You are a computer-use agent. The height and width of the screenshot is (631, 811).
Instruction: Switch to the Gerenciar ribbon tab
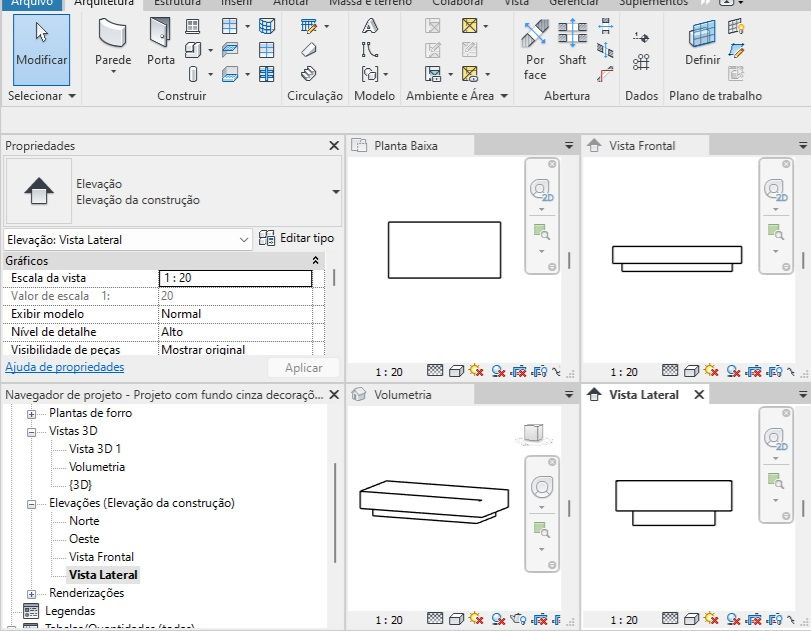[x=574, y=3]
